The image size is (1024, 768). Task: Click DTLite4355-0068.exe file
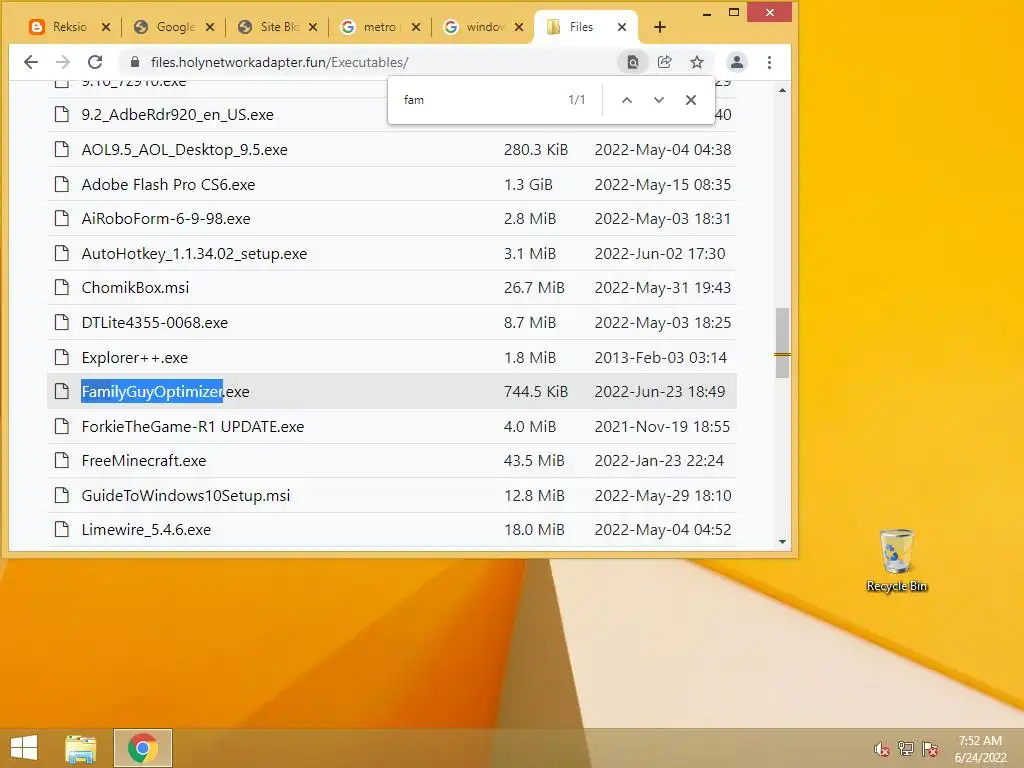click(x=155, y=323)
